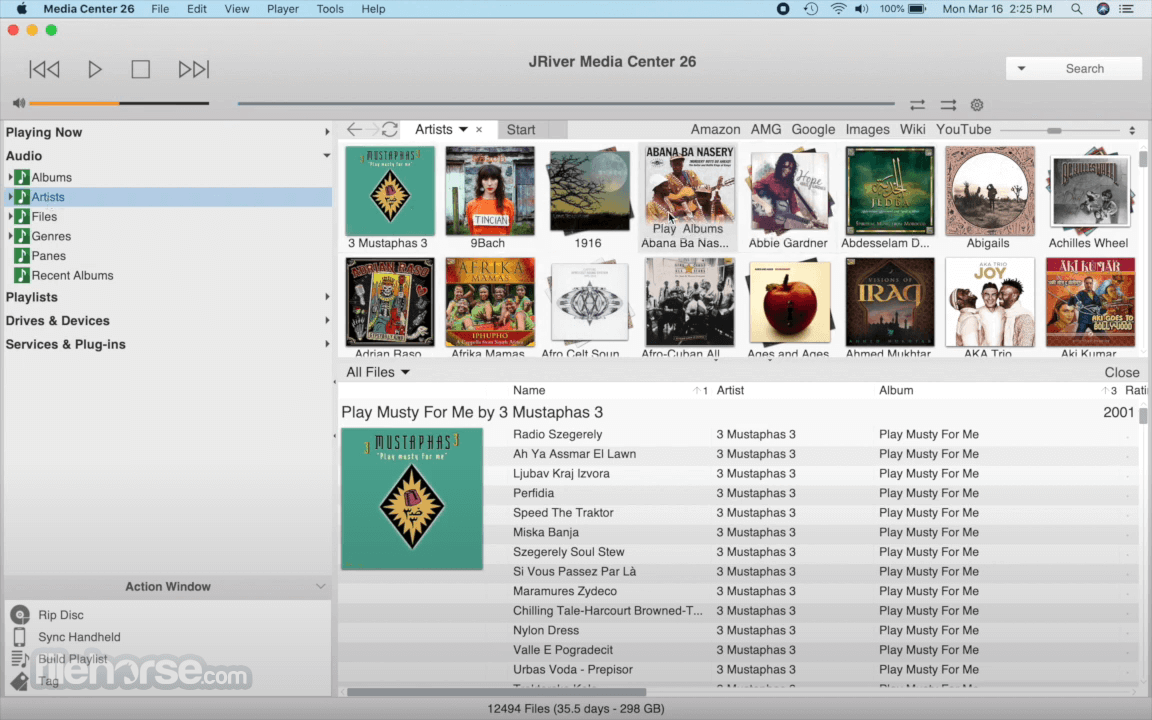Select the Panes view
Viewport: 1152px width, 720px height.
coord(48,256)
